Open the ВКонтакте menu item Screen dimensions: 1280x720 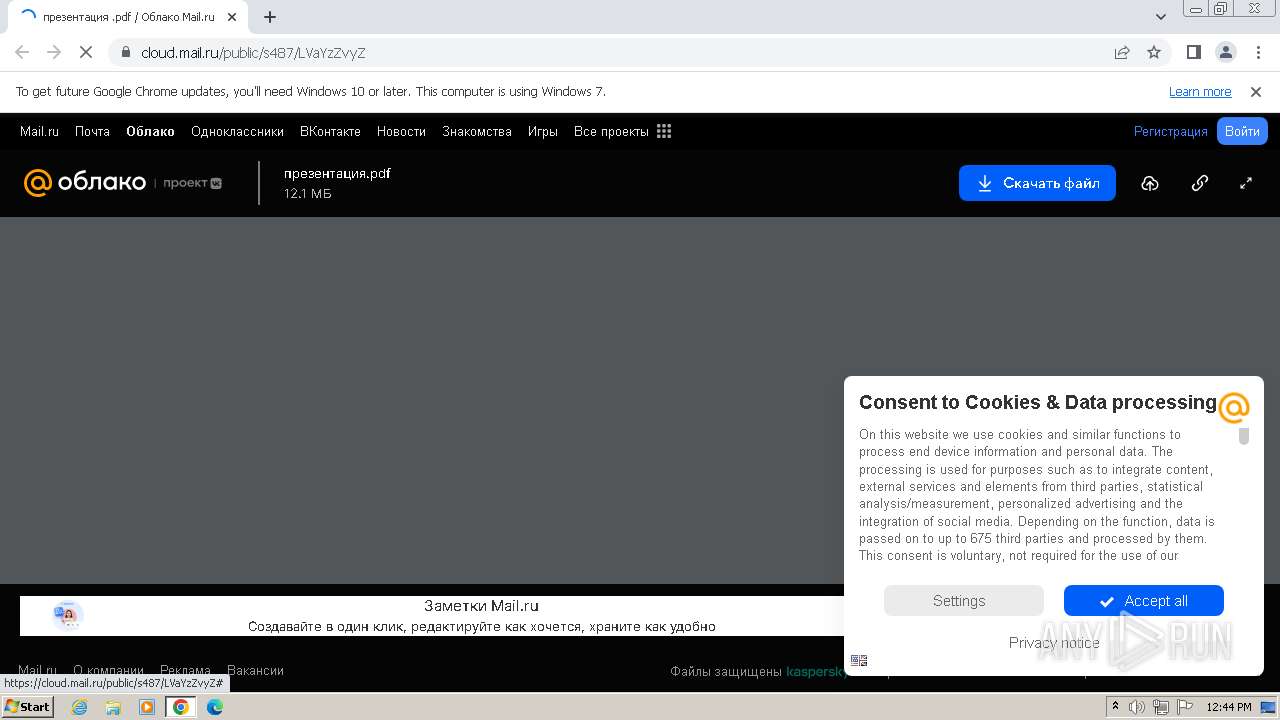[x=330, y=131]
